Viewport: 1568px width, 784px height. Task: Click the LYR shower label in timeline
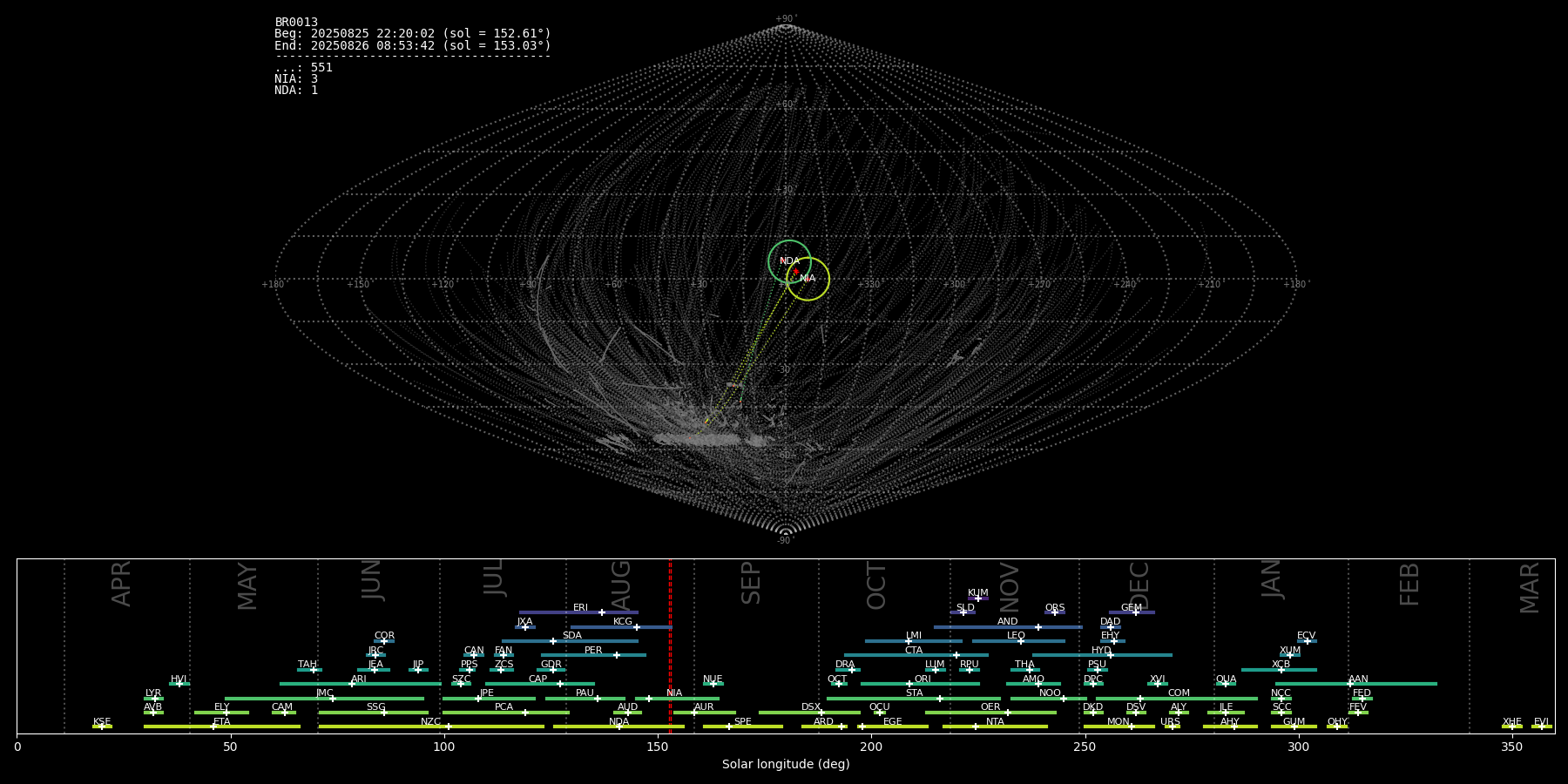[153, 693]
